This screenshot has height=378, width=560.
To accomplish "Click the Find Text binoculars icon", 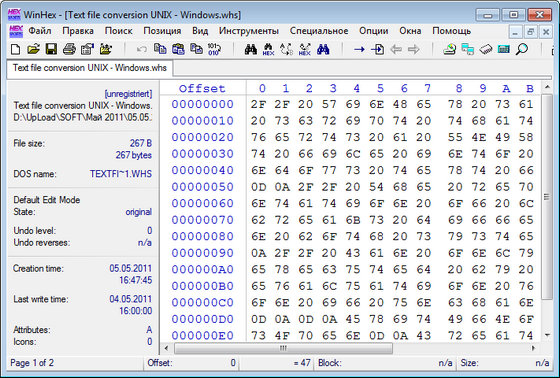I will pyautogui.click(x=251, y=49).
